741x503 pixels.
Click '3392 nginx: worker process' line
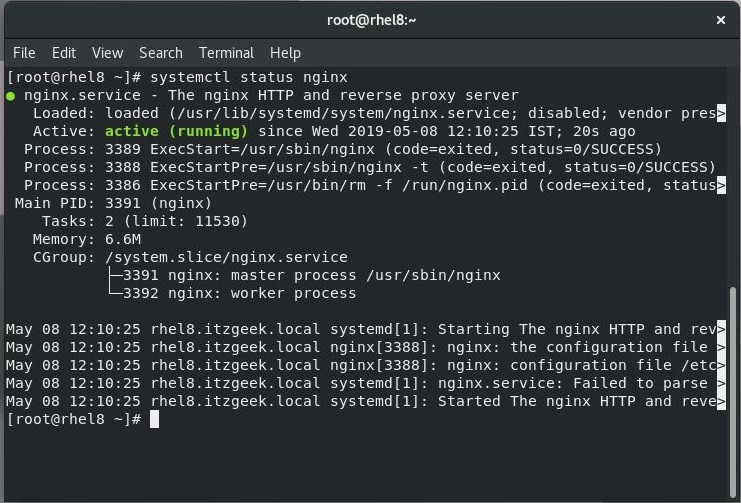pos(240,294)
